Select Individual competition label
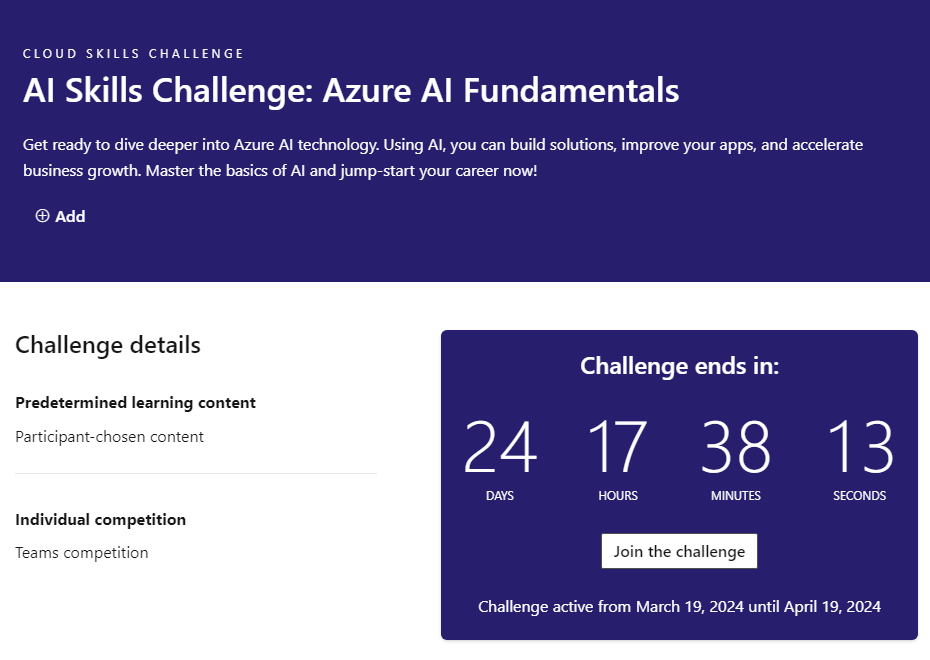The image size is (930, 660). tap(100, 520)
